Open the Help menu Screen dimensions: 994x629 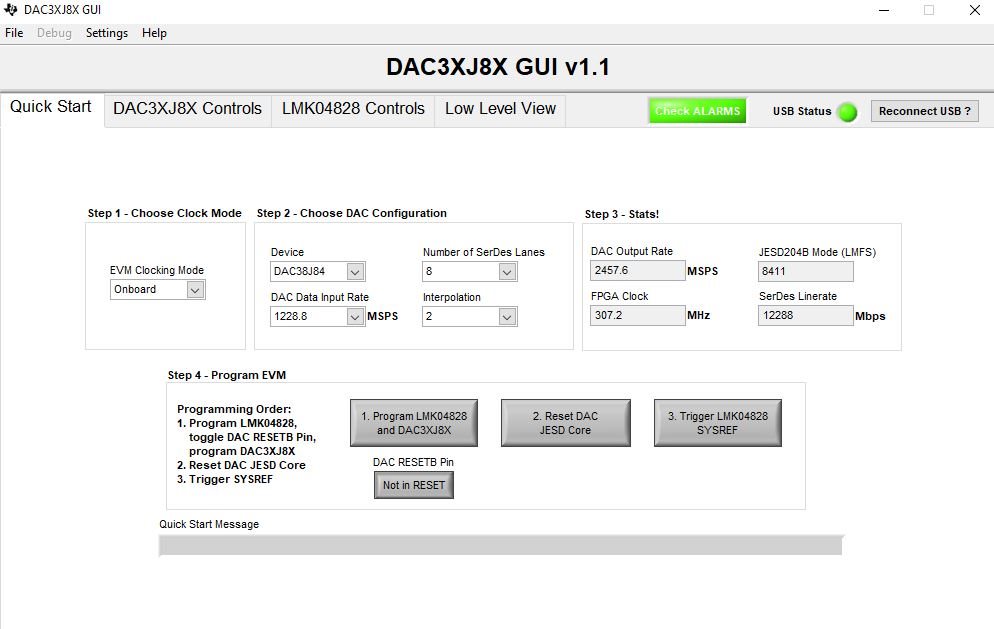[154, 33]
